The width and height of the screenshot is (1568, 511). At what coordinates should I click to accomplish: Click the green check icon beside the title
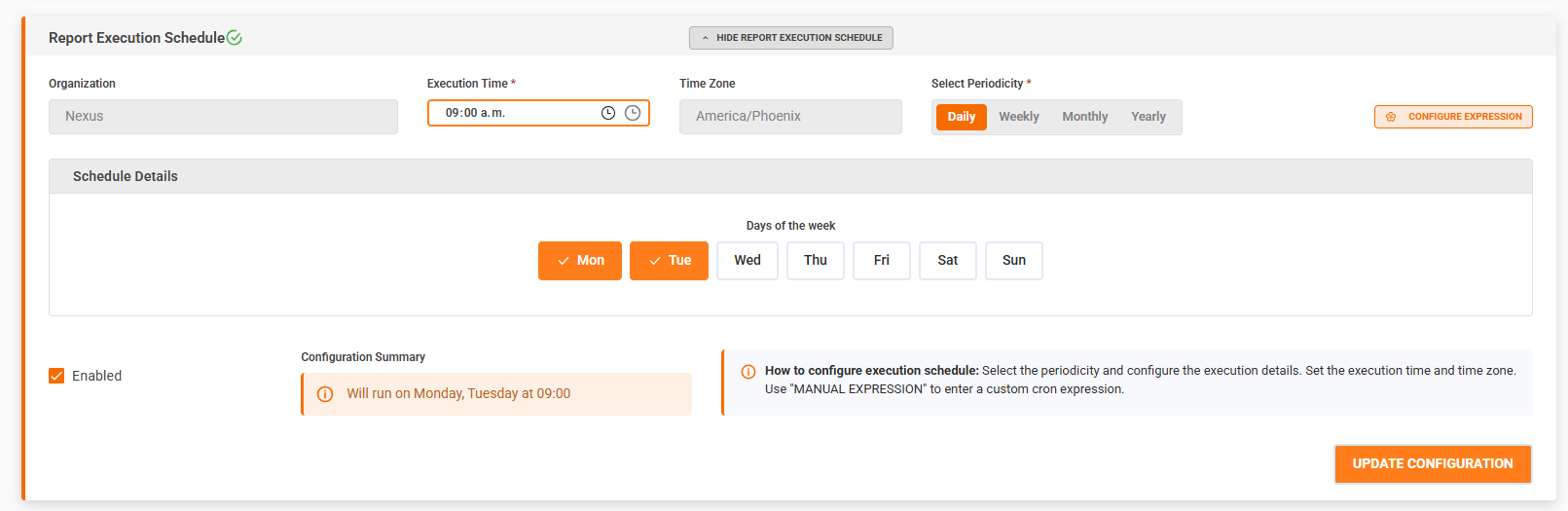click(235, 38)
